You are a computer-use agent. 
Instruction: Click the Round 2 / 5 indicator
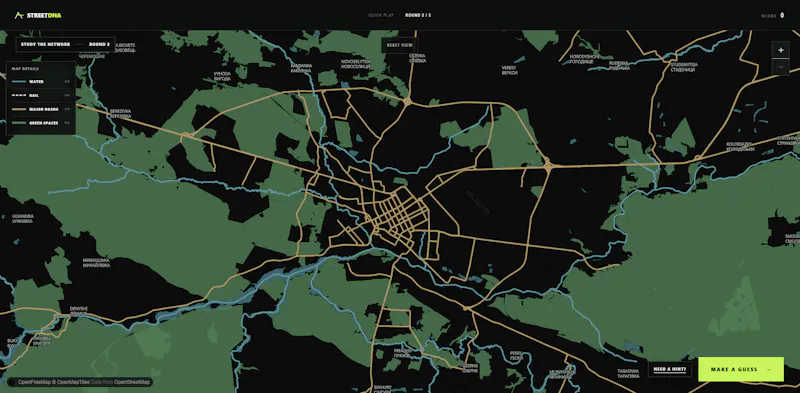[x=418, y=15]
